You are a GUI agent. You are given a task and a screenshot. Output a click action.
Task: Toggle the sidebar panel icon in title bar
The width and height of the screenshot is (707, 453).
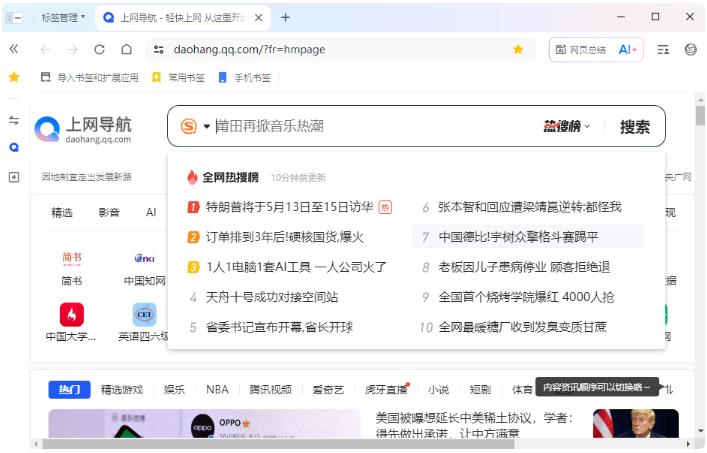click(x=14, y=18)
